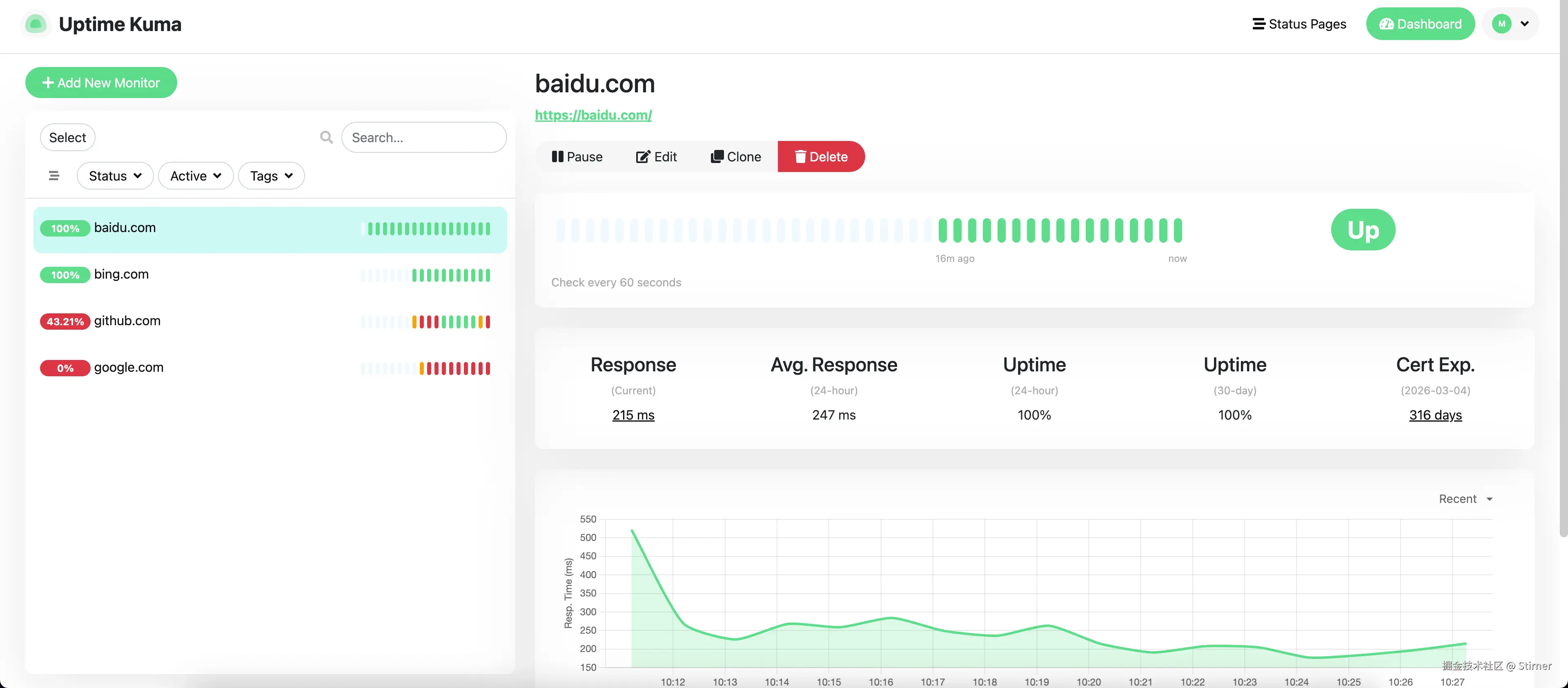This screenshot has width=1568, height=688.
Task: Click the 100% uptime badge for baidu.com
Action: click(x=65, y=229)
